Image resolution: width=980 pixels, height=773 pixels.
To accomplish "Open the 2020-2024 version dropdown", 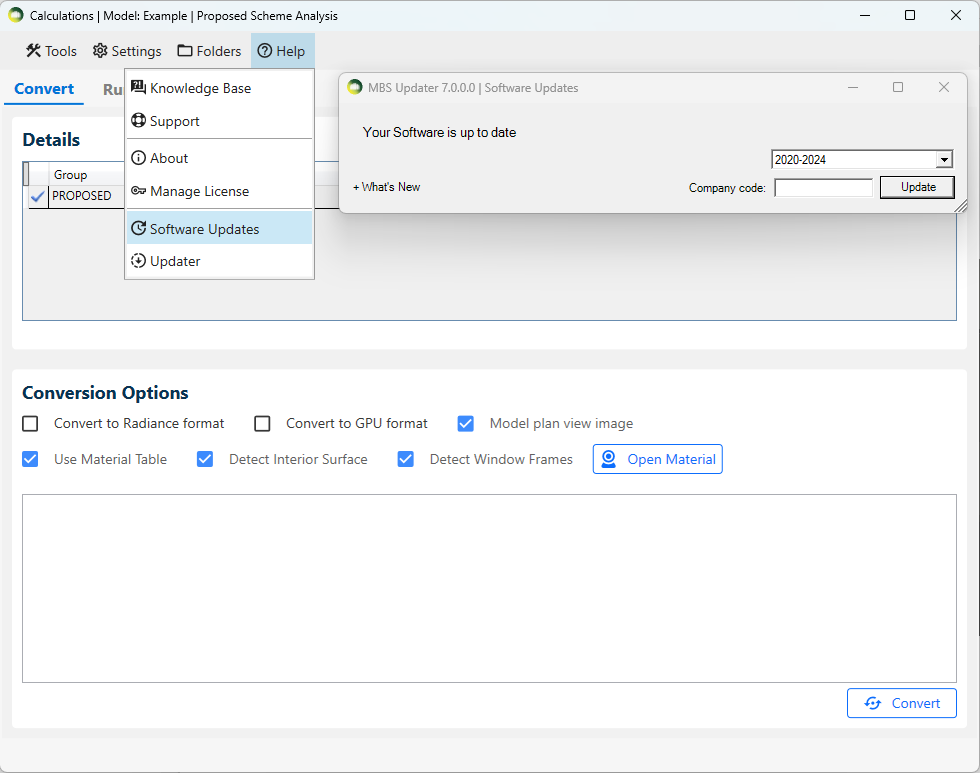I will 943,160.
